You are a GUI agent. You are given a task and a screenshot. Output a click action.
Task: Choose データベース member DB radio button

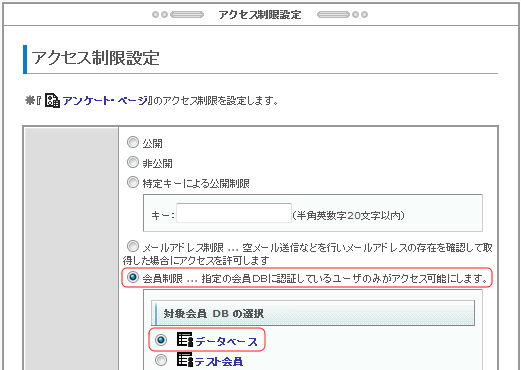pos(161,340)
